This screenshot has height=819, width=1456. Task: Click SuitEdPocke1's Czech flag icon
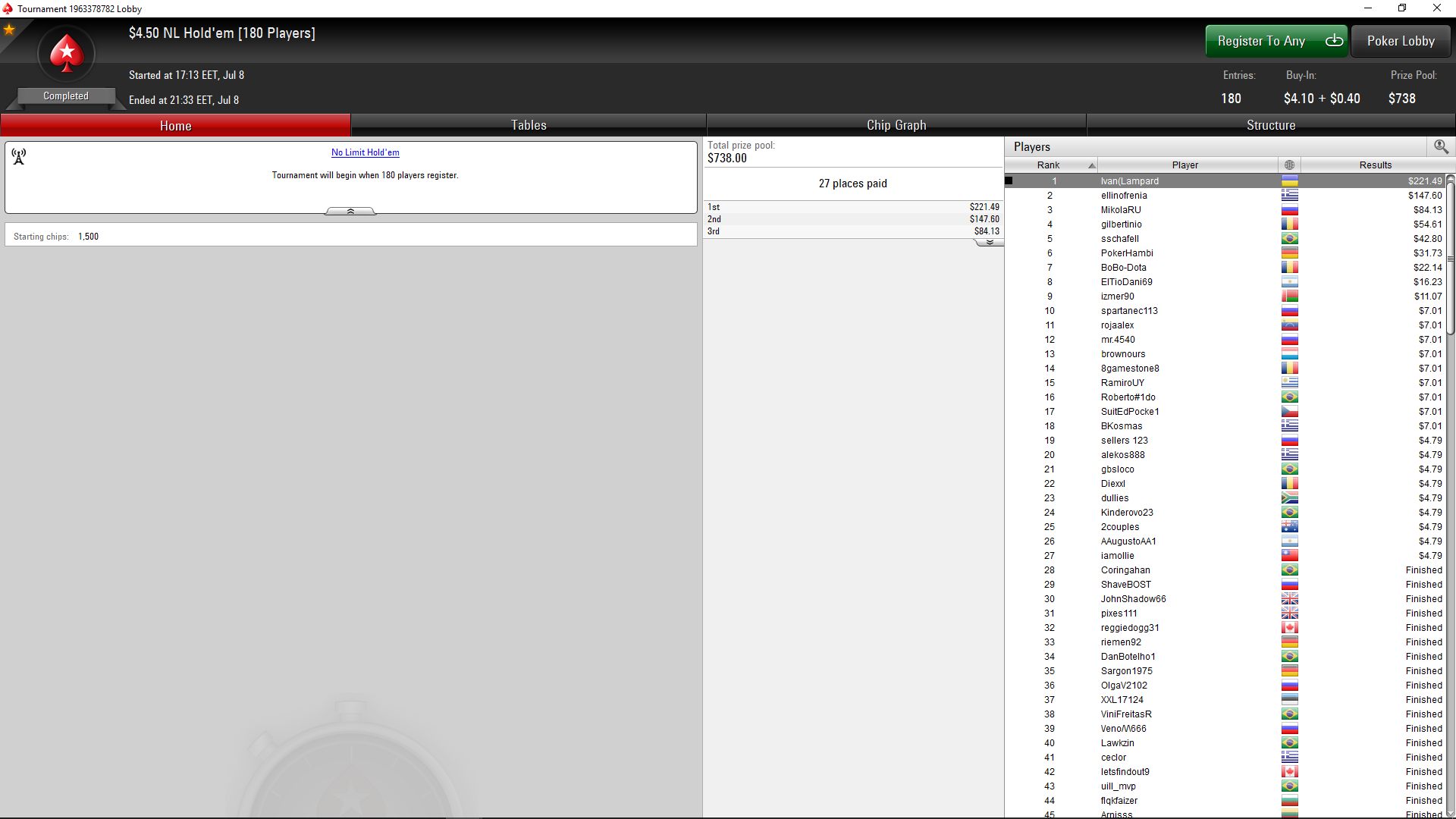1289,412
